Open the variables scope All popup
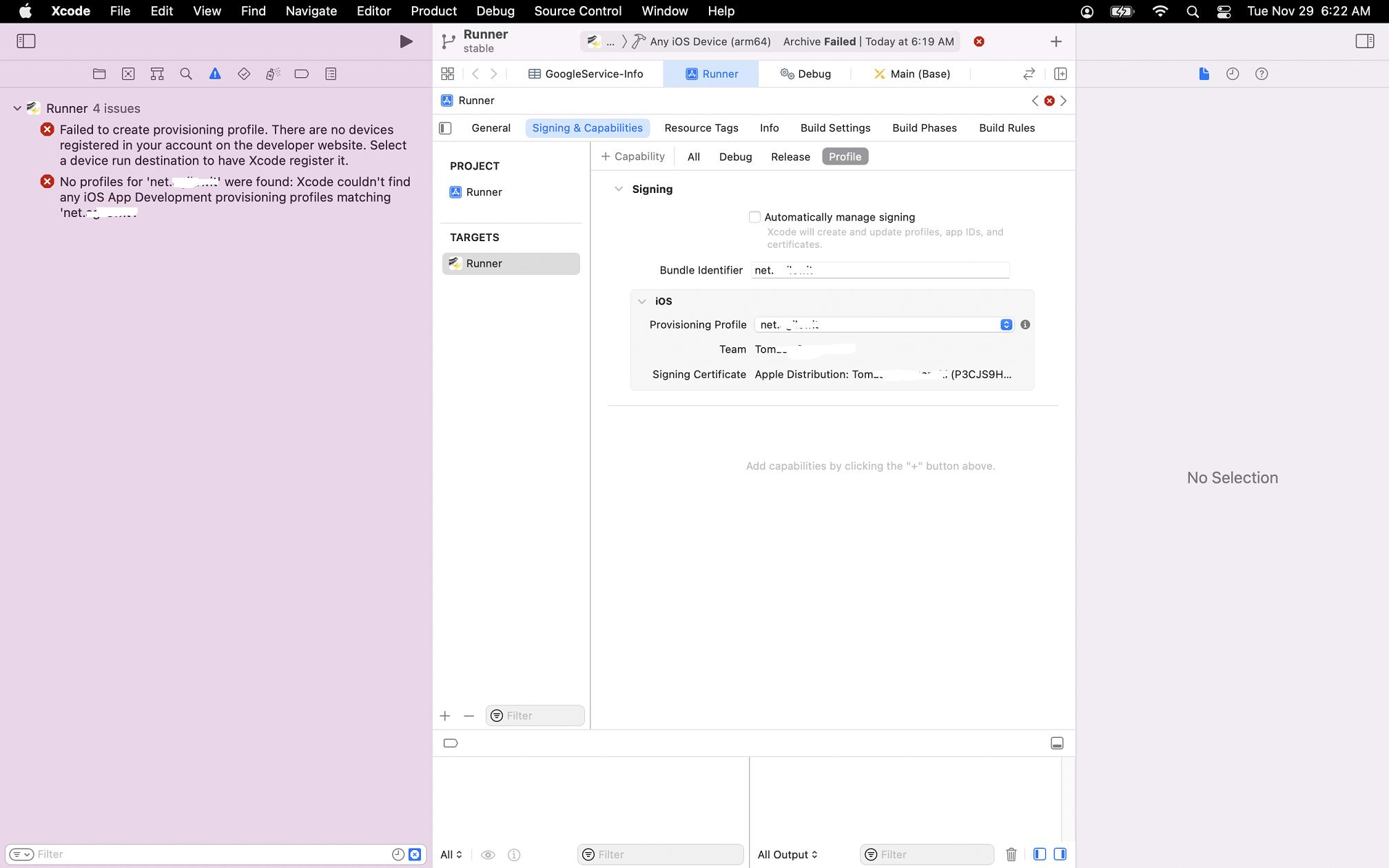This screenshot has height=868, width=1389. click(x=451, y=855)
